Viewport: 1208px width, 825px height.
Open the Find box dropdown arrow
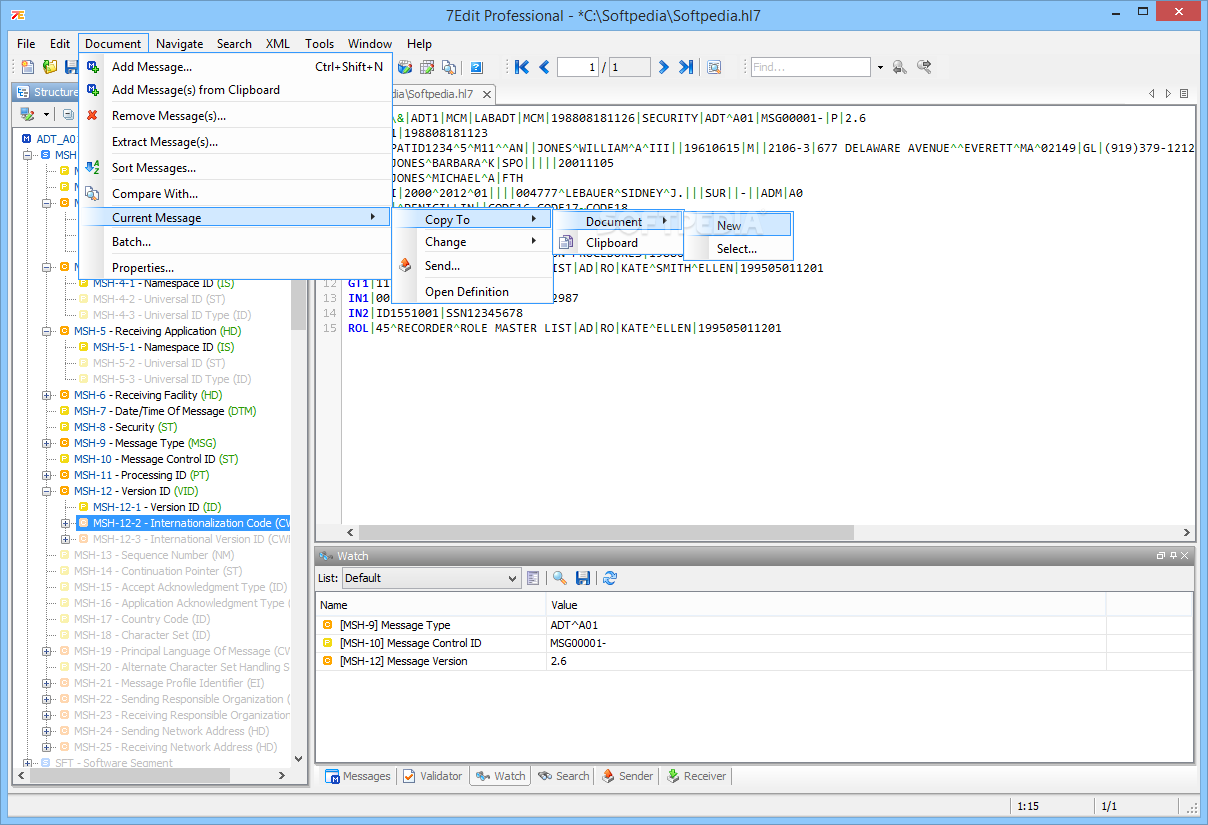pyautogui.click(x=880, y=67)
